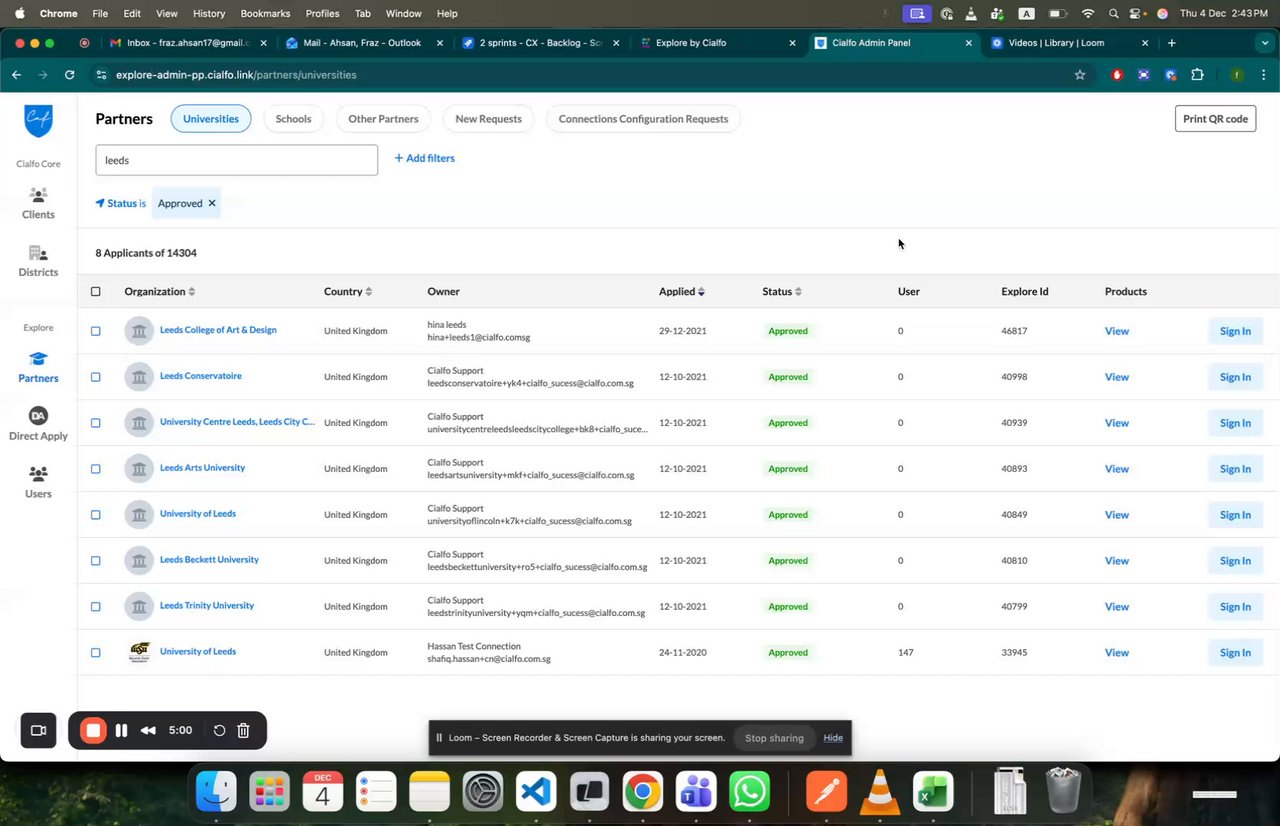The image size is (1280, 826).
Task: Open the Chrome tab search dropdown
Action: coord(1265,43)
